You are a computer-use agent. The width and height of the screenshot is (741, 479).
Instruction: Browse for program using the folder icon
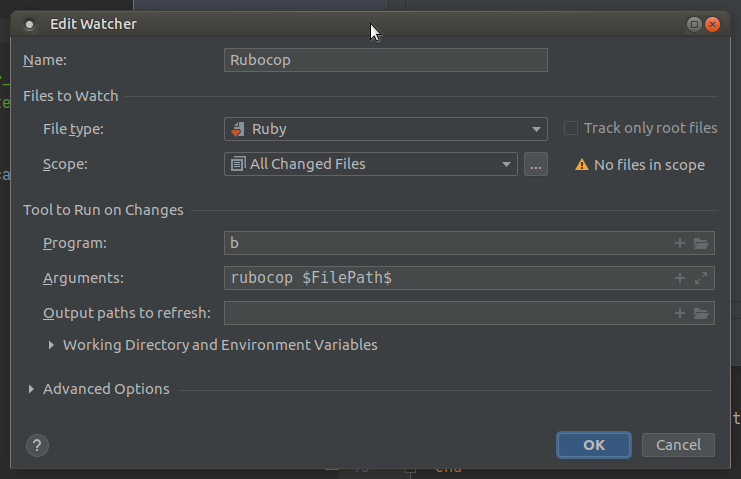[x=701, y=243]
